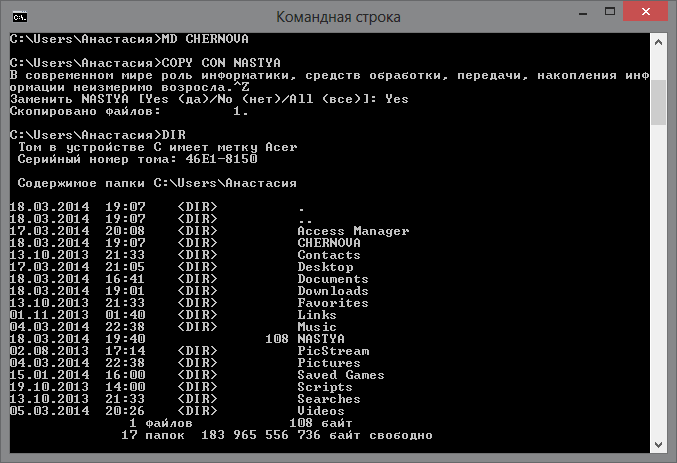Click the 'MD CHERNOVA' command text
This screenshot has height=463, width=677.
[x=205, y=39]
